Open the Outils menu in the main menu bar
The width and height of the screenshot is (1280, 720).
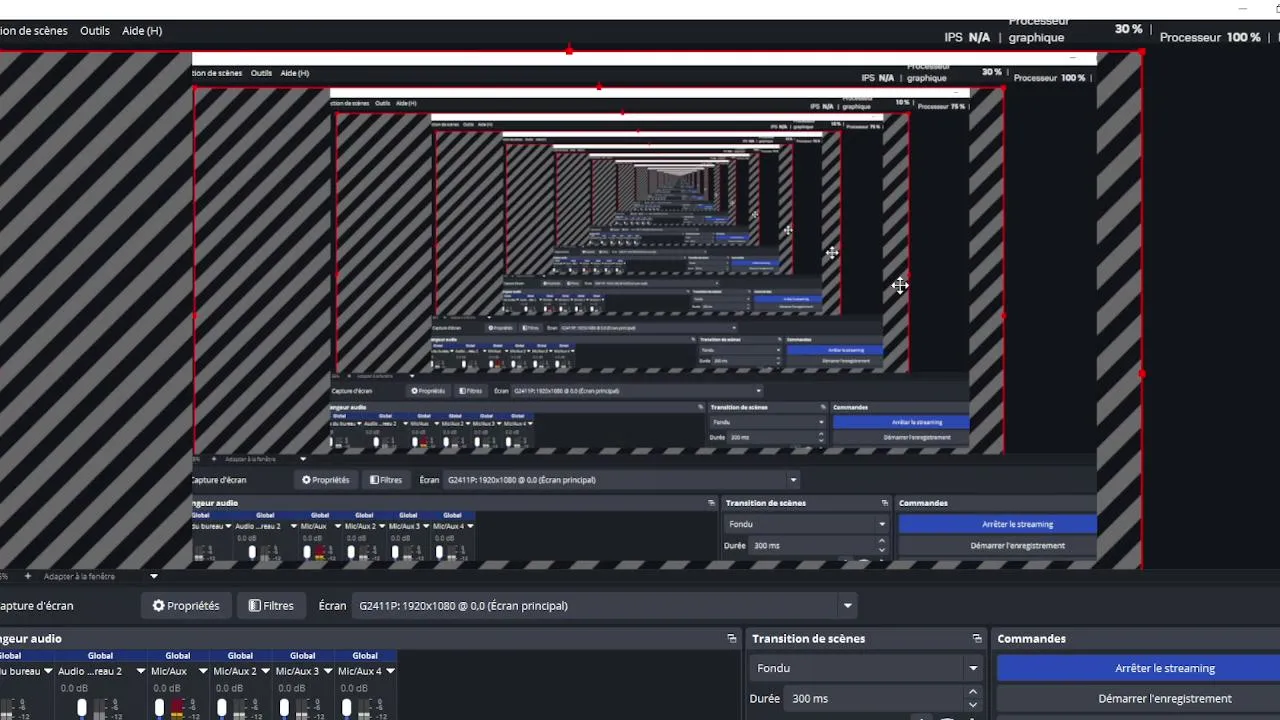coord(95,31)
